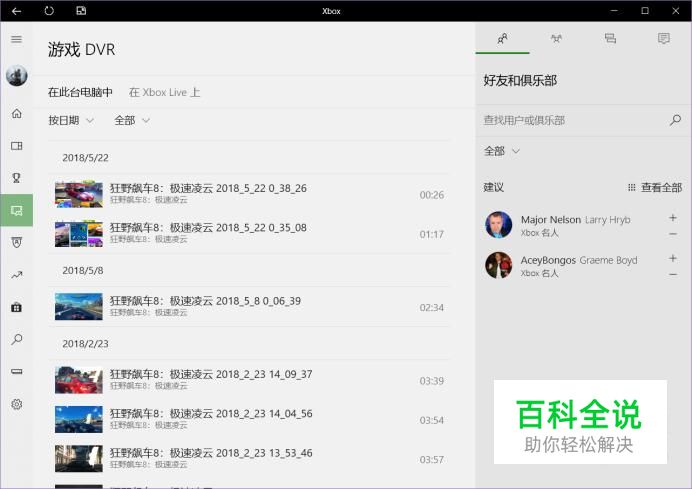The width and height of the screenshot is (692, 489).
Task: Add AceyBongos as friend with plus
Action: point(673,258)
